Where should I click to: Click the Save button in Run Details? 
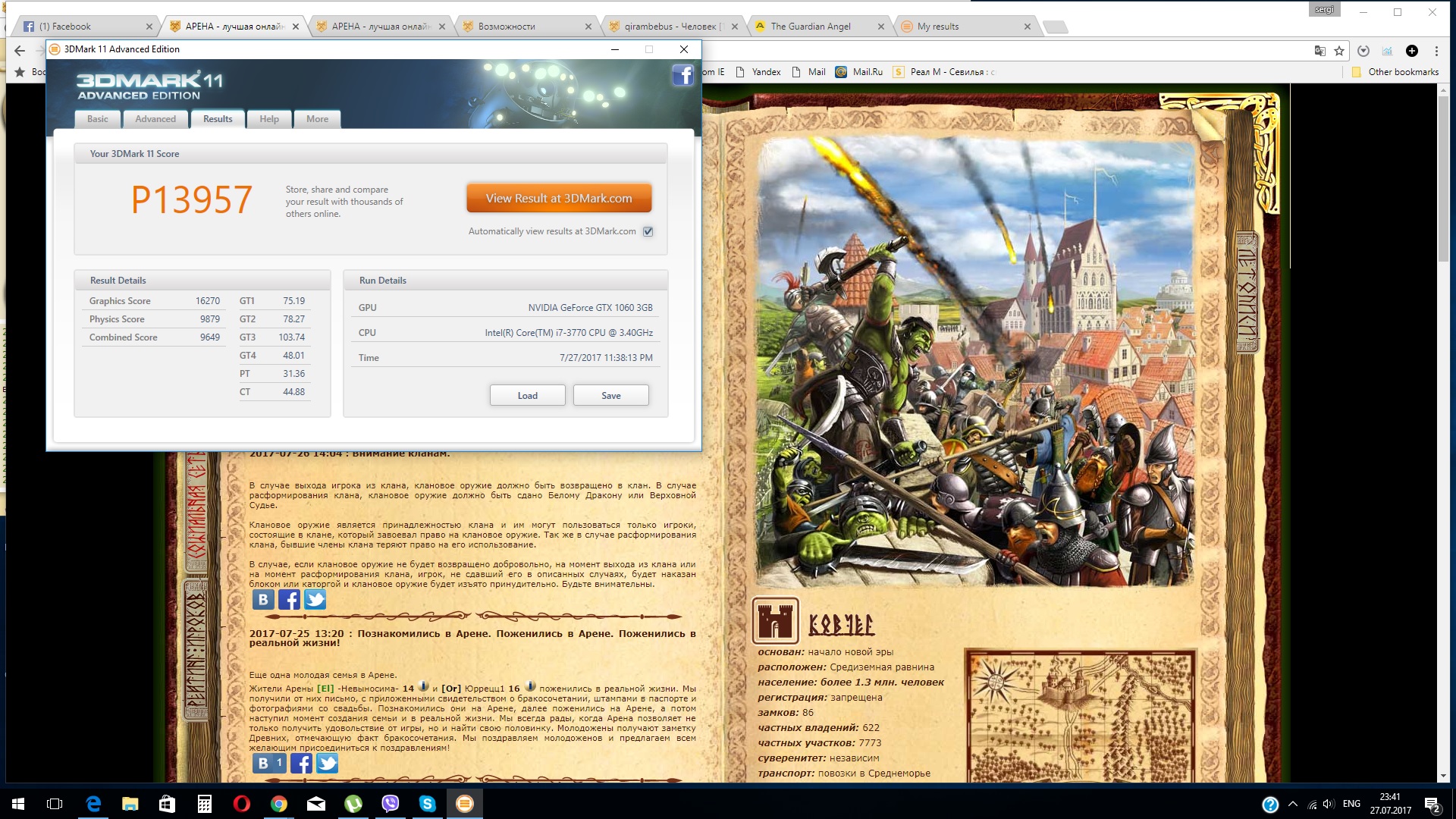coord(611,395)
